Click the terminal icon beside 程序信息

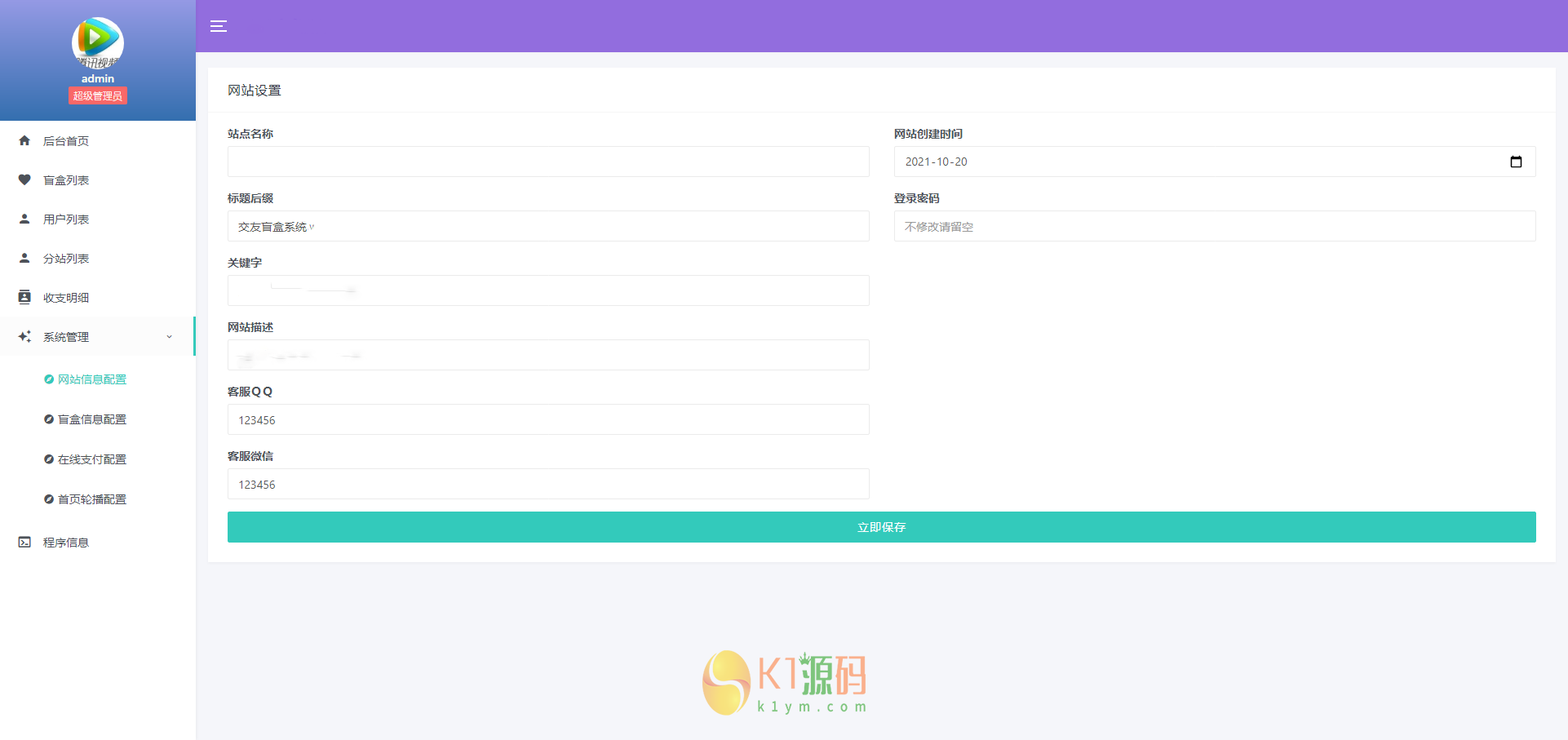(x=24, y=542)
